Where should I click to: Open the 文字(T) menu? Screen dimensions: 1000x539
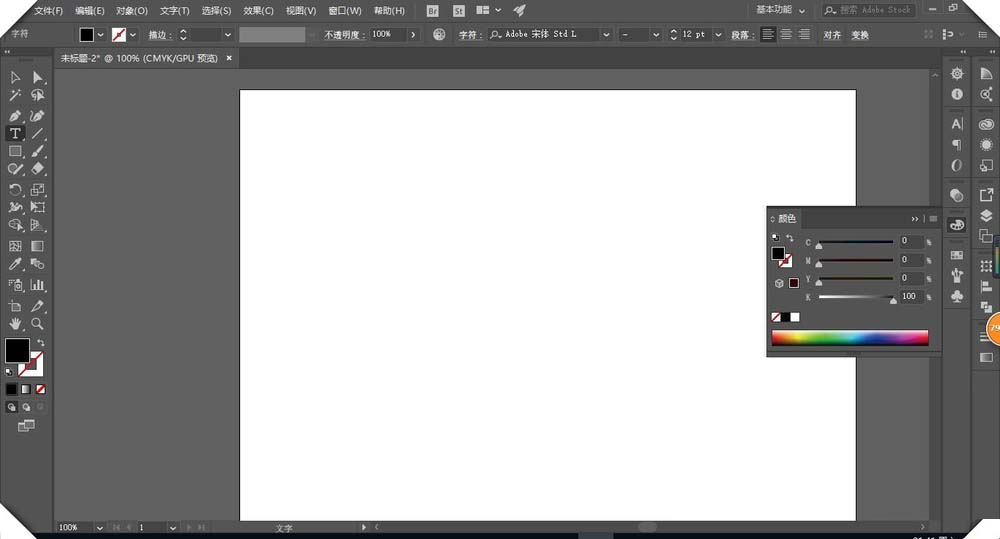click(175, 11)
